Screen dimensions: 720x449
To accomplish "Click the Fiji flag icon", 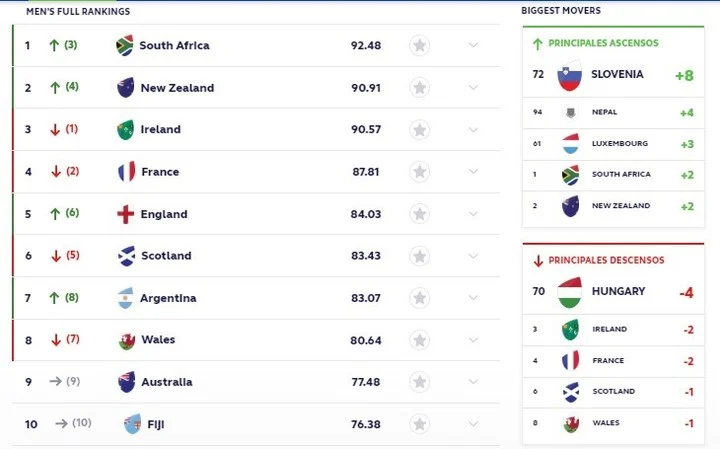I will point(133,424).
